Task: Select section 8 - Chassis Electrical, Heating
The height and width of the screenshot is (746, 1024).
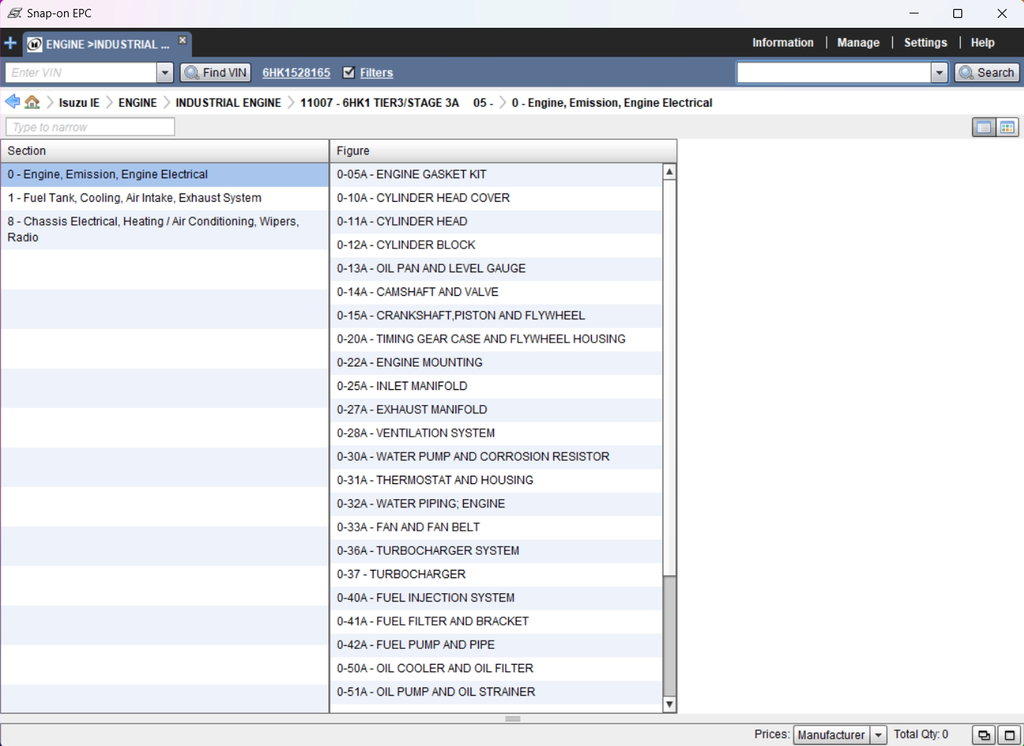Action: (165, 229)
